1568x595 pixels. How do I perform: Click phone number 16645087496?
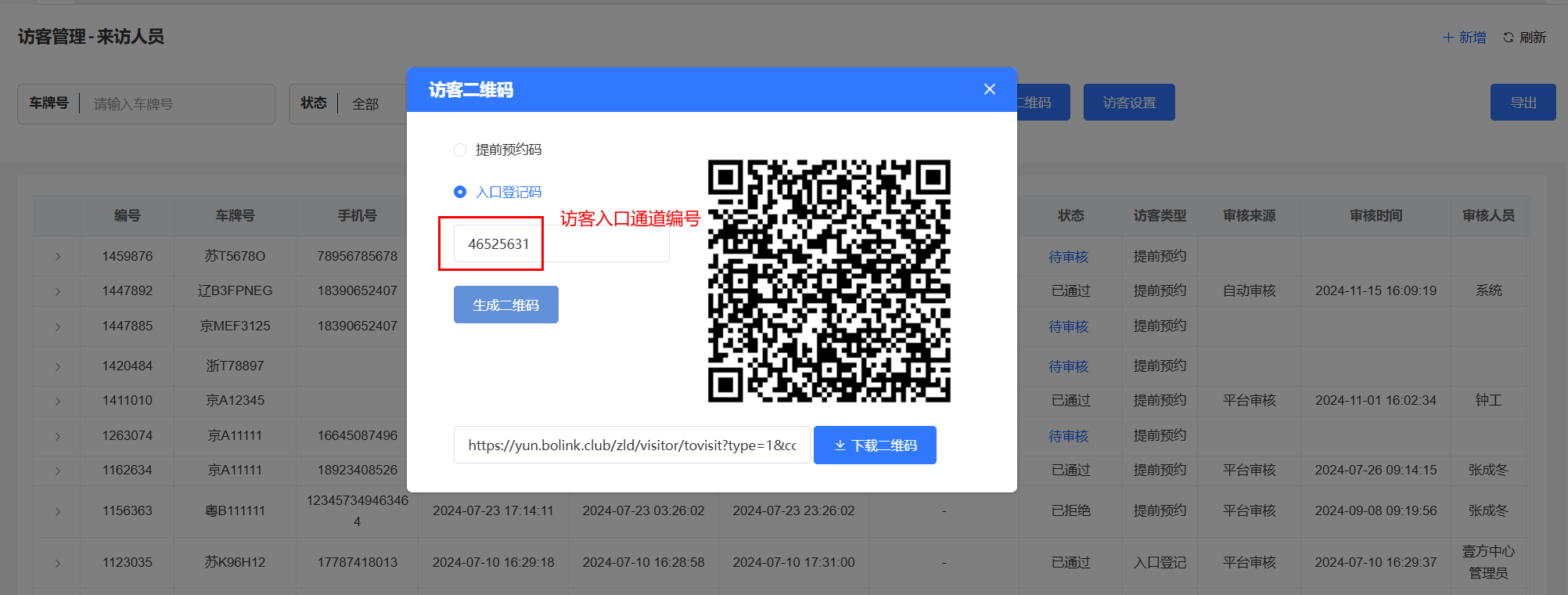click(357, 435)
